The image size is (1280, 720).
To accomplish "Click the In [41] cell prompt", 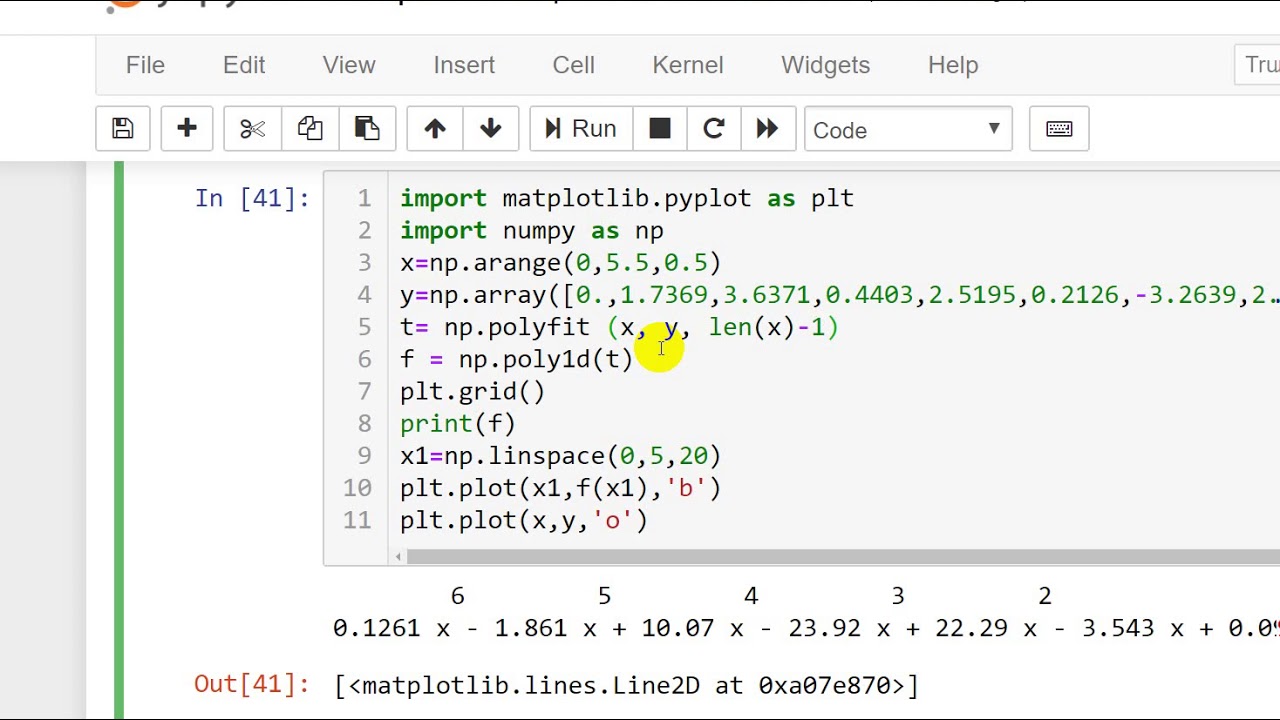I will click(252, 198).
